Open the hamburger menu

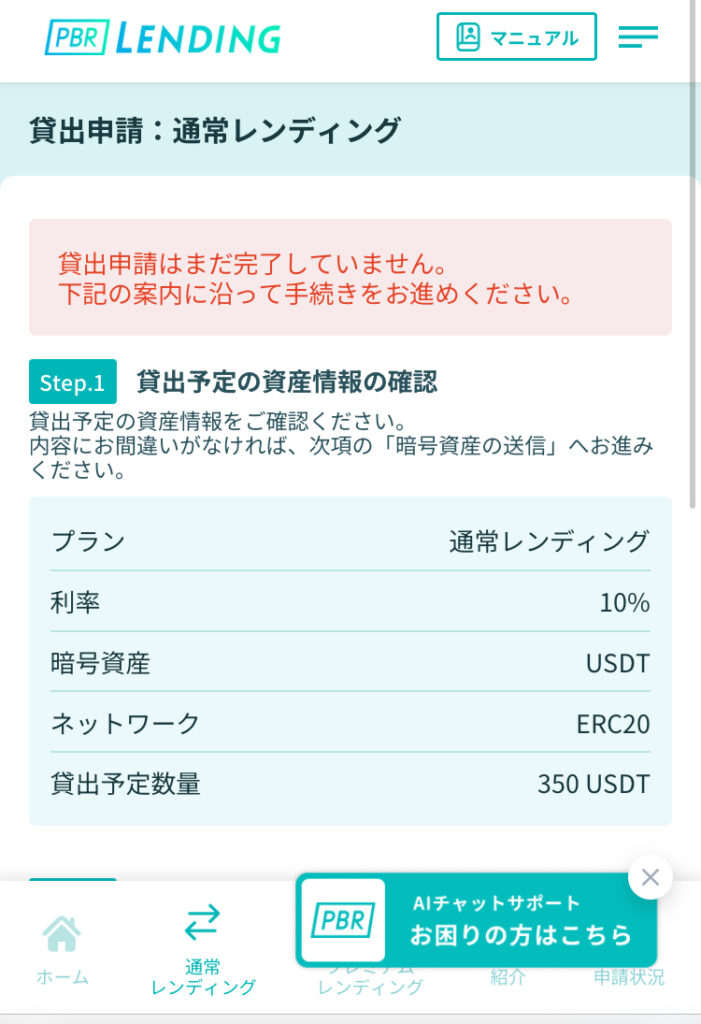click(638, 38)
